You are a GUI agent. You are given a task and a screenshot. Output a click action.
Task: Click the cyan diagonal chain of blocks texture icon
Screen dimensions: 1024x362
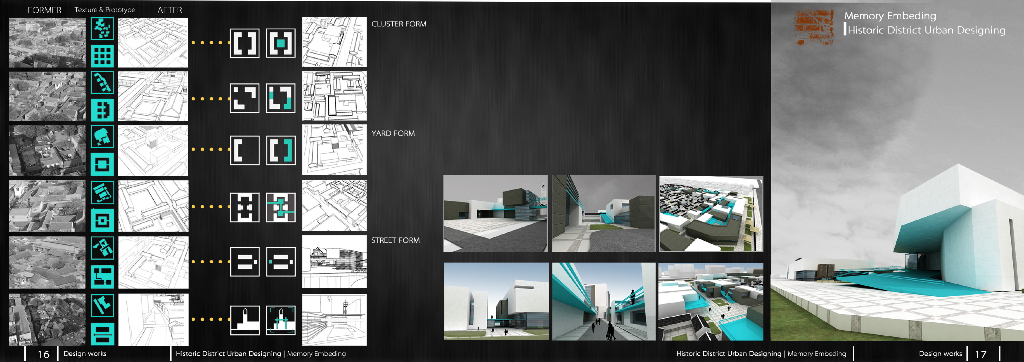pyautogui.click(x=102, y=82)
